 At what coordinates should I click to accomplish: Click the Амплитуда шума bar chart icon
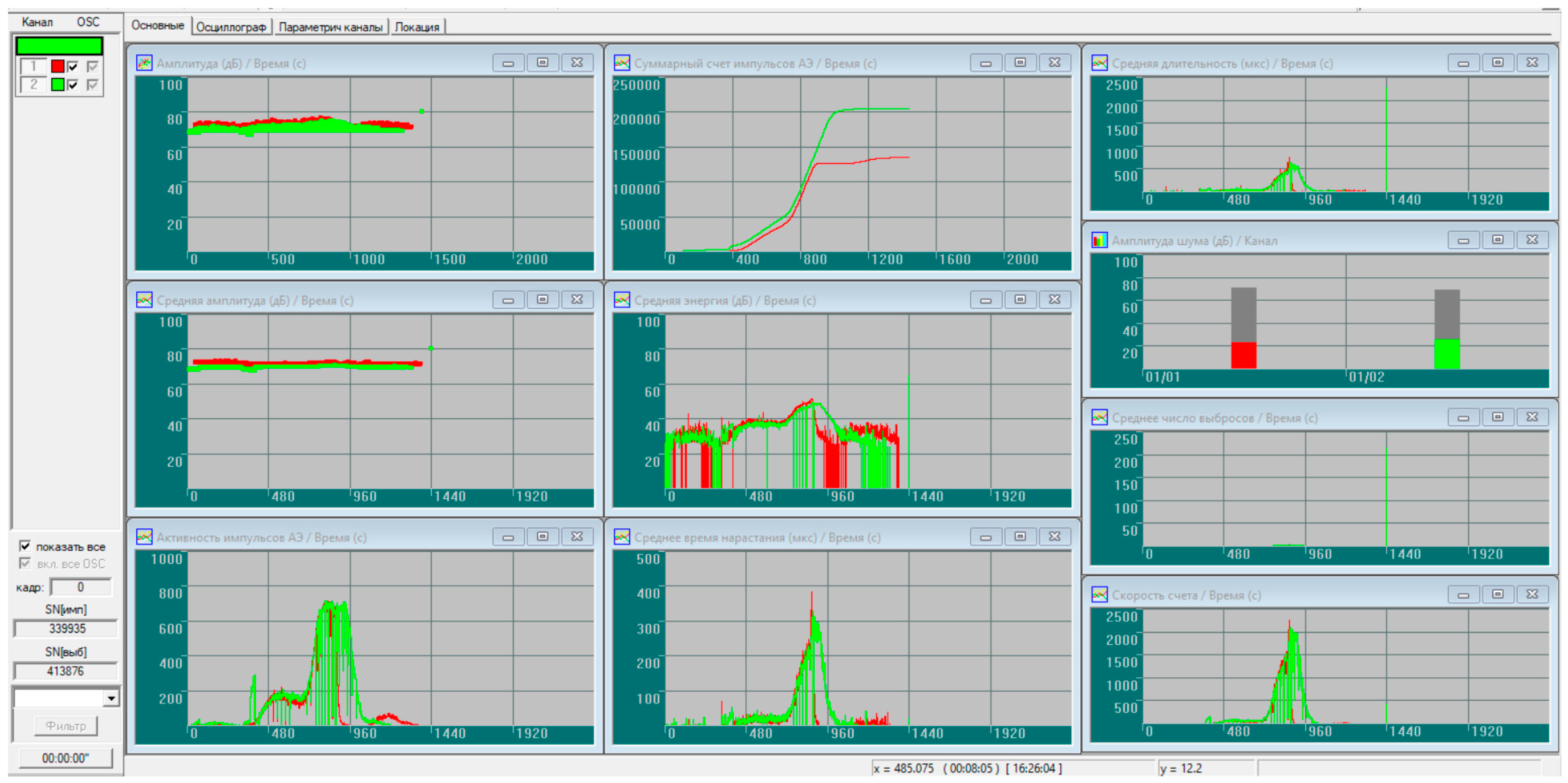pyautogui.click(x=1100, y=241)
